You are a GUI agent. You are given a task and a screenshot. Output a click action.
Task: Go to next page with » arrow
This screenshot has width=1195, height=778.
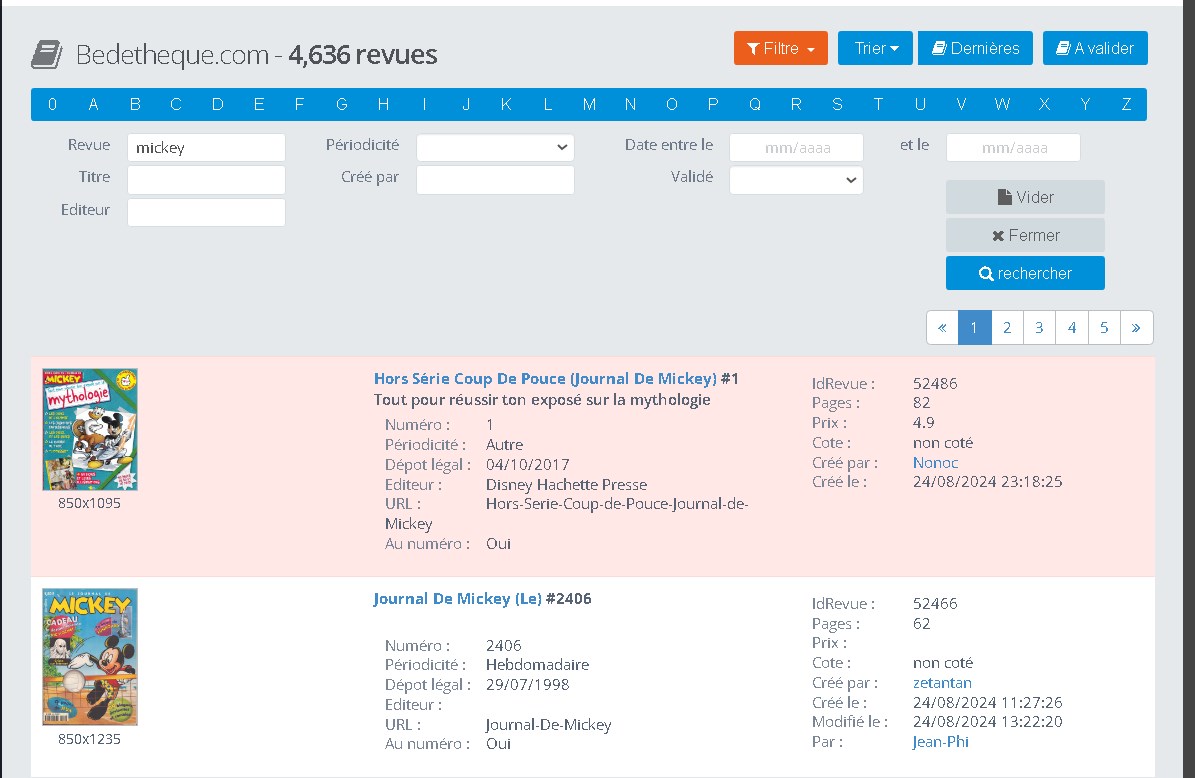click(x=1137, y=327)
